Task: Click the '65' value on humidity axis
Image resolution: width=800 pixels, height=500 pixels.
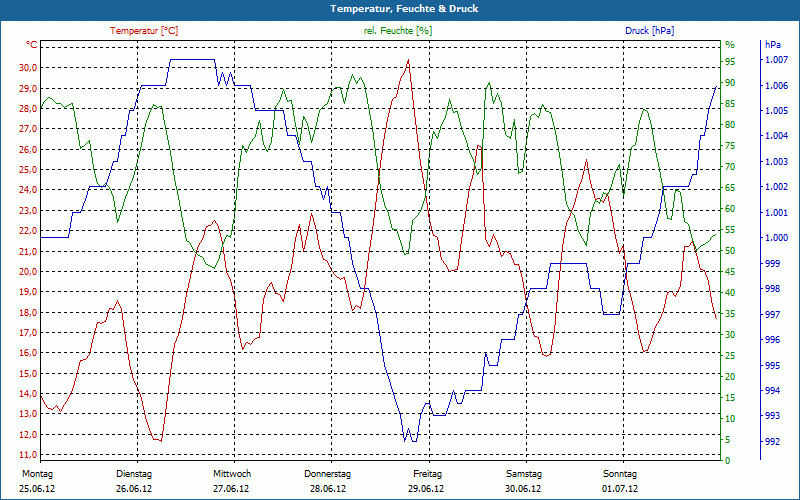Action: pos(730,188)
